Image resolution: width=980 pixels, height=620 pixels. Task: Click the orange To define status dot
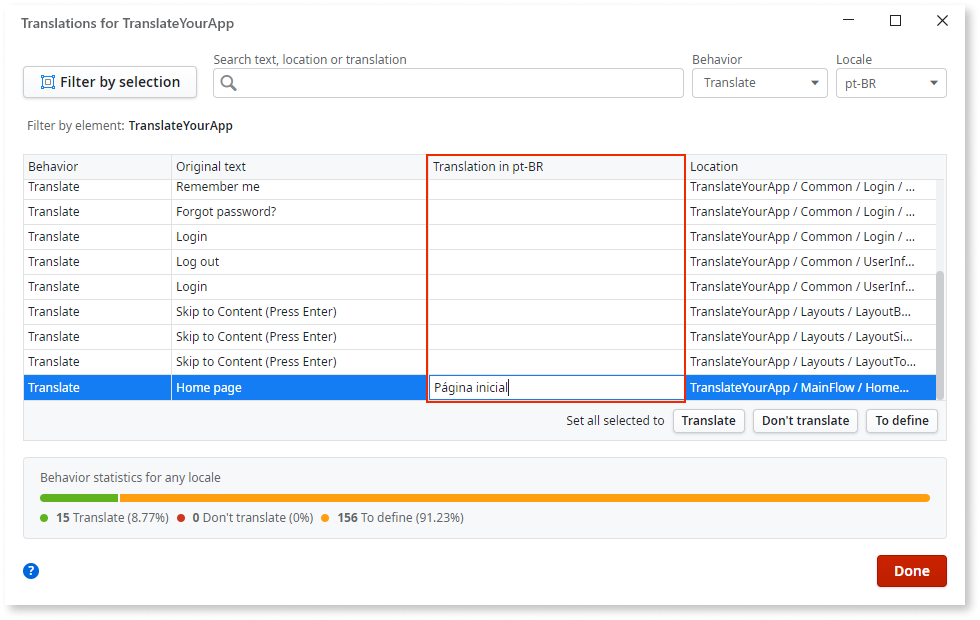coord(325,518)
